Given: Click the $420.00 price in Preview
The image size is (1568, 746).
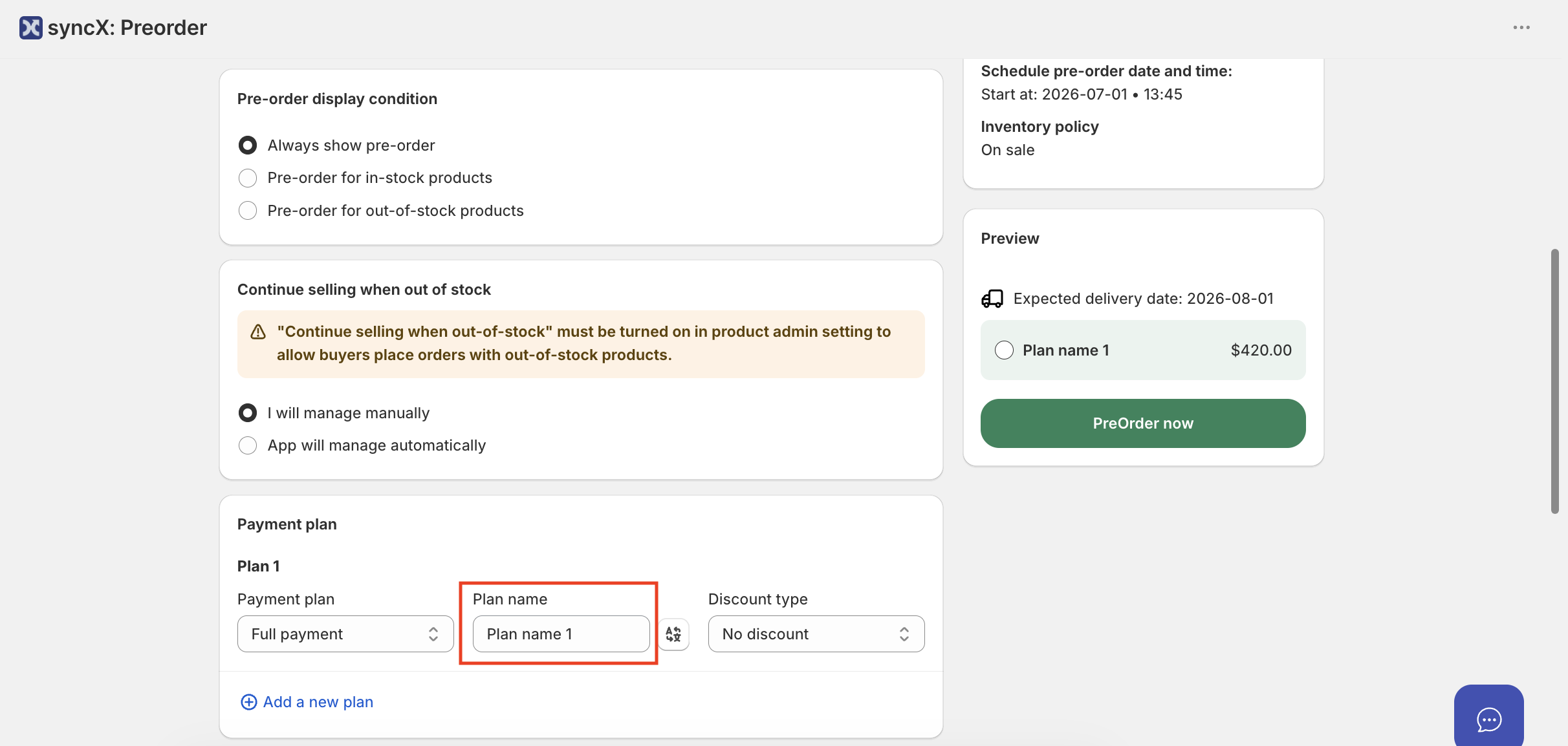Looking at the screenshot, I should (1261, 350).
